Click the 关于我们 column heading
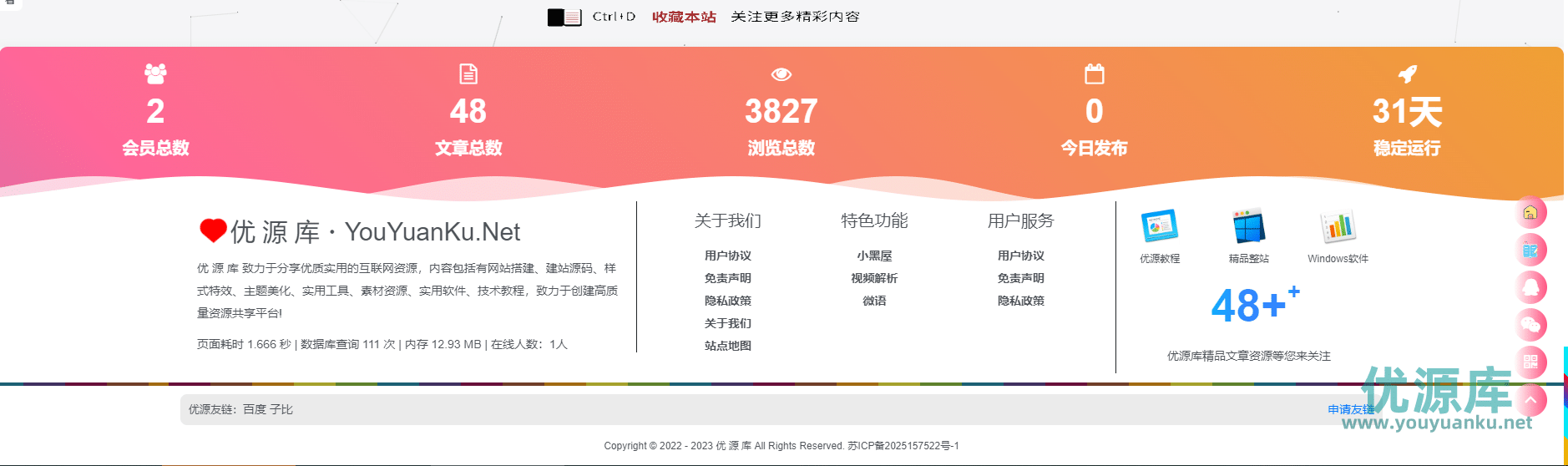Viewport: 1568px width, 466px height. tap(727, 220)
